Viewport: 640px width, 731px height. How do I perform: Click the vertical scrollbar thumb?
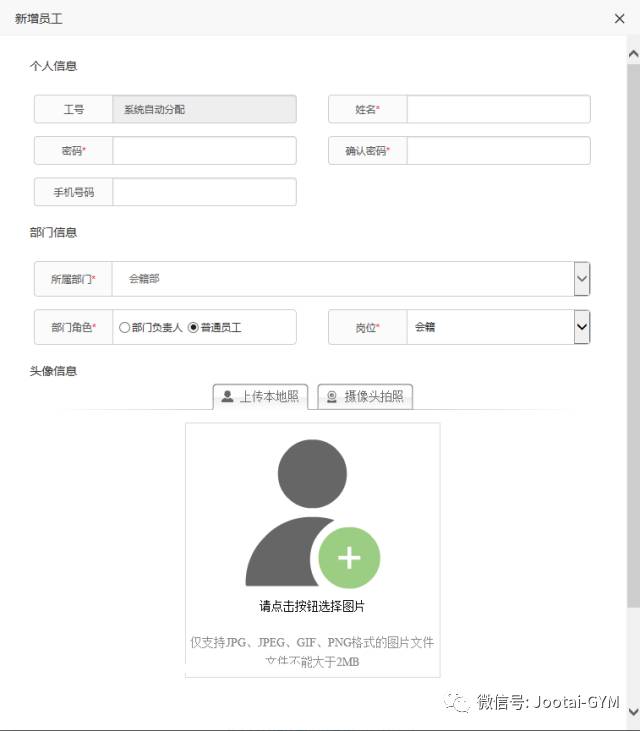(x=633, y=336)
